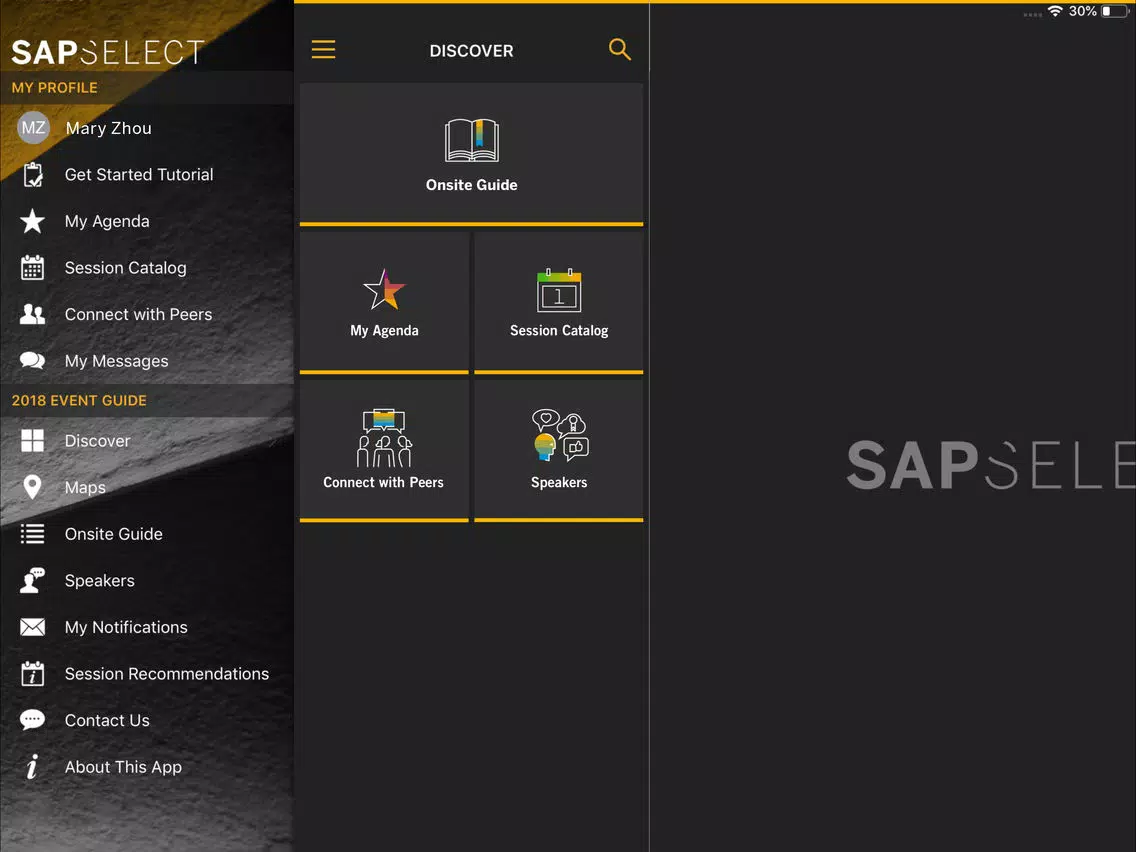1136x852 pixels.
Task: Click the DISCOVER header title
Action: 472,51
